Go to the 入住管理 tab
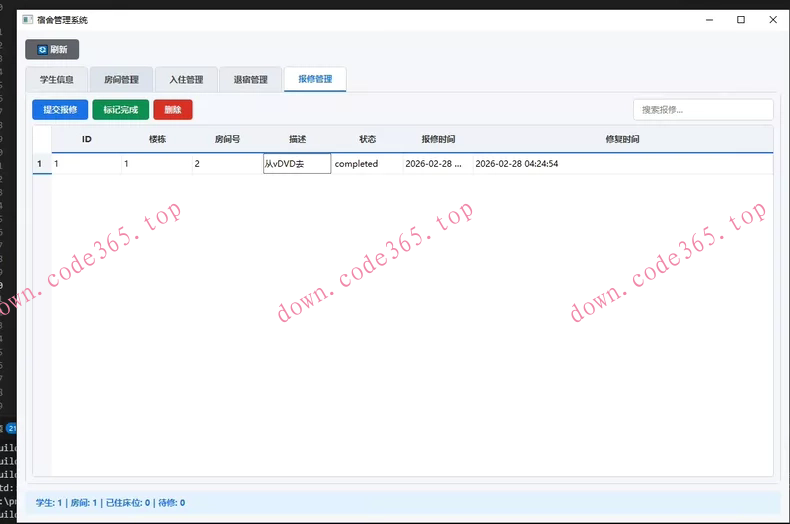 click(186, 80)
